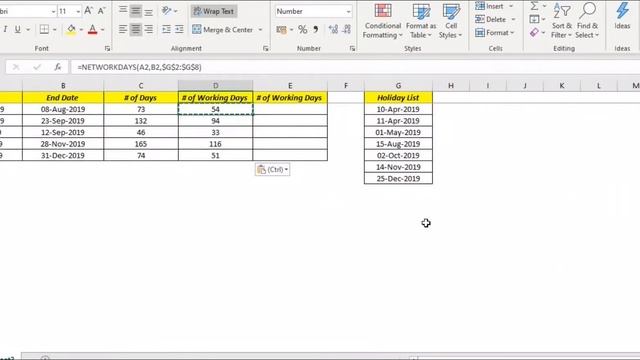Click the Clear eraser icon
This screenshot has height=360, width=640.
point(534,32)
